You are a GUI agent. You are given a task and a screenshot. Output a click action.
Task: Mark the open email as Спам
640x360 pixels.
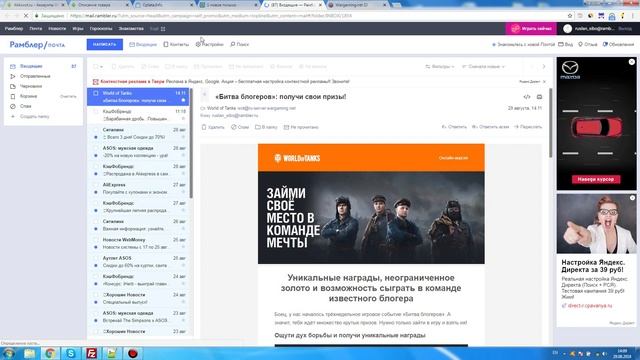[240, 127]
